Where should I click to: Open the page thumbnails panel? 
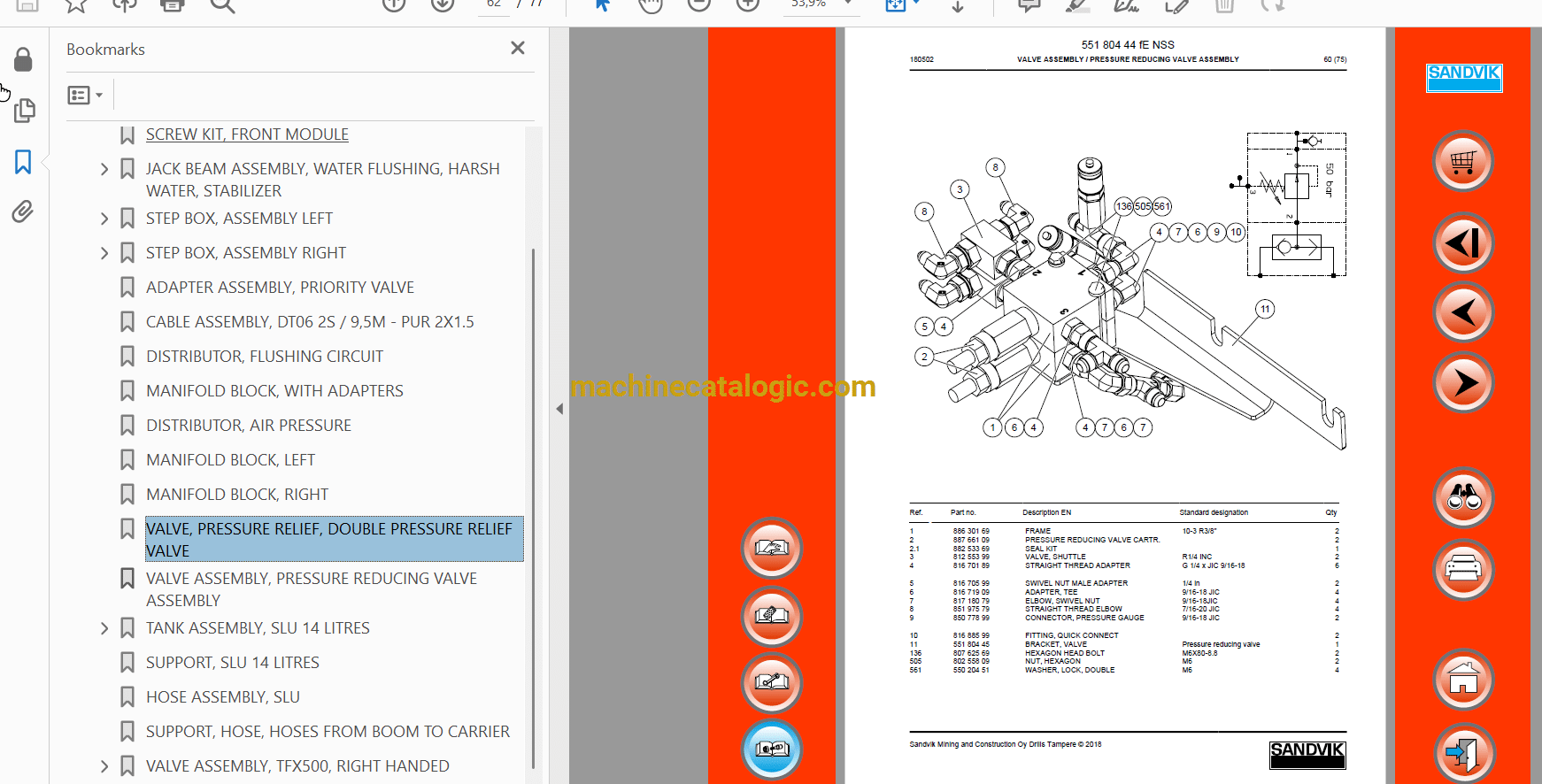click(x=24, y=111)
